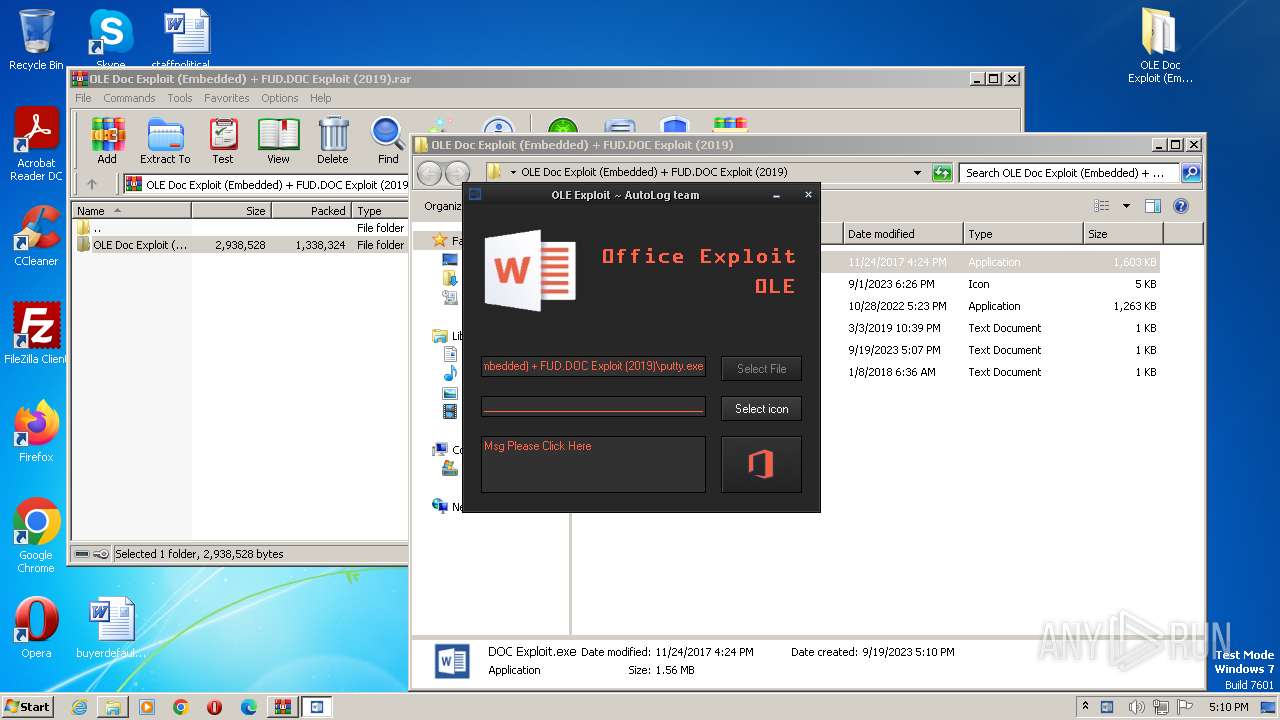
Task: Open Explorer address bar history dropdown
Action: 917,172
